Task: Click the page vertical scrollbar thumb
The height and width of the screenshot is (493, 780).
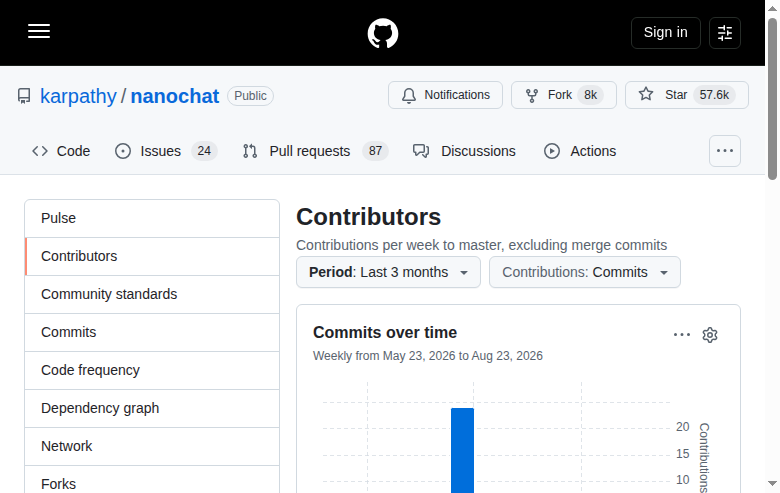Action: tap(772, 99)
